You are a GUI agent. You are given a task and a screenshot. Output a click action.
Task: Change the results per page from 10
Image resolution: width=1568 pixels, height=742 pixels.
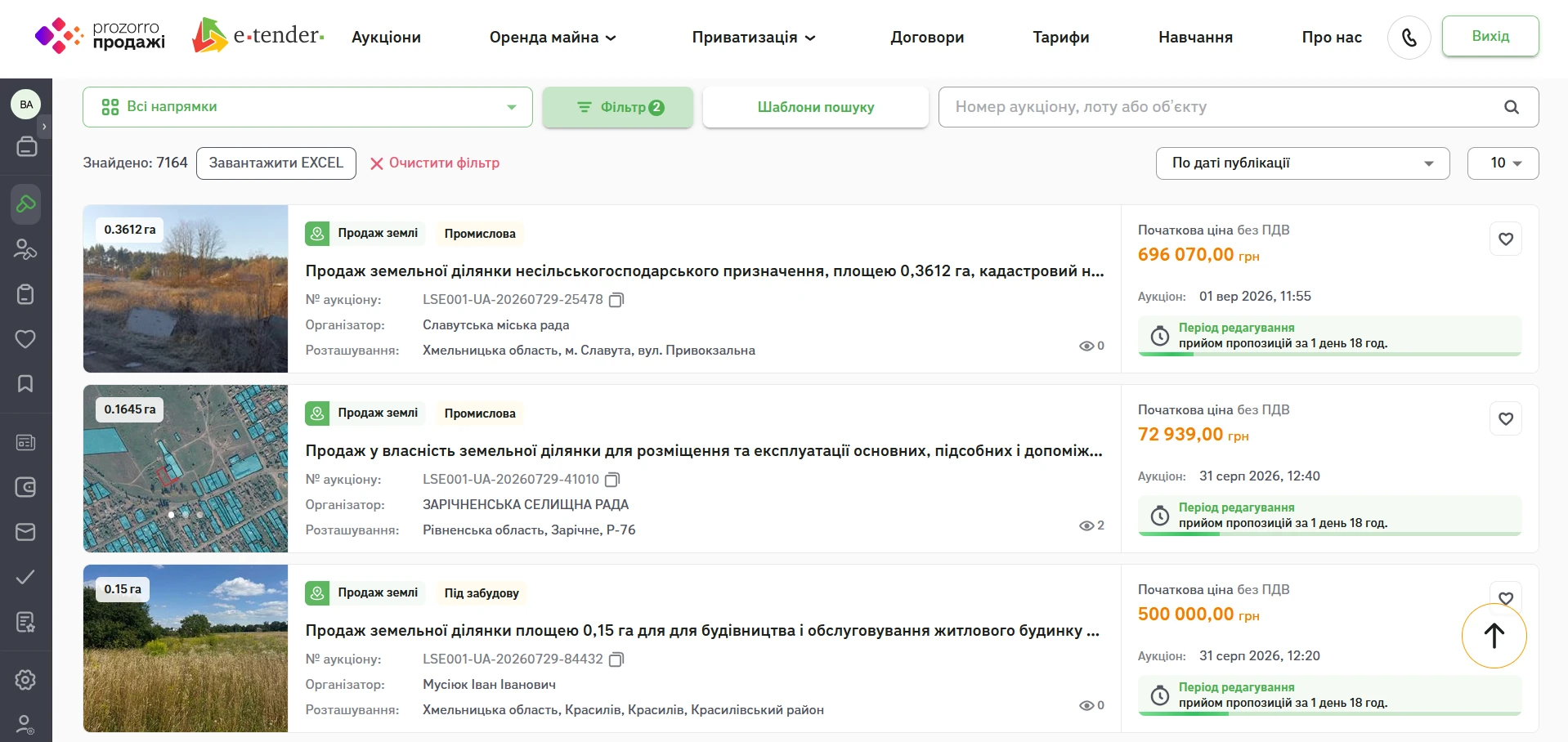[x=1503, y=163]
